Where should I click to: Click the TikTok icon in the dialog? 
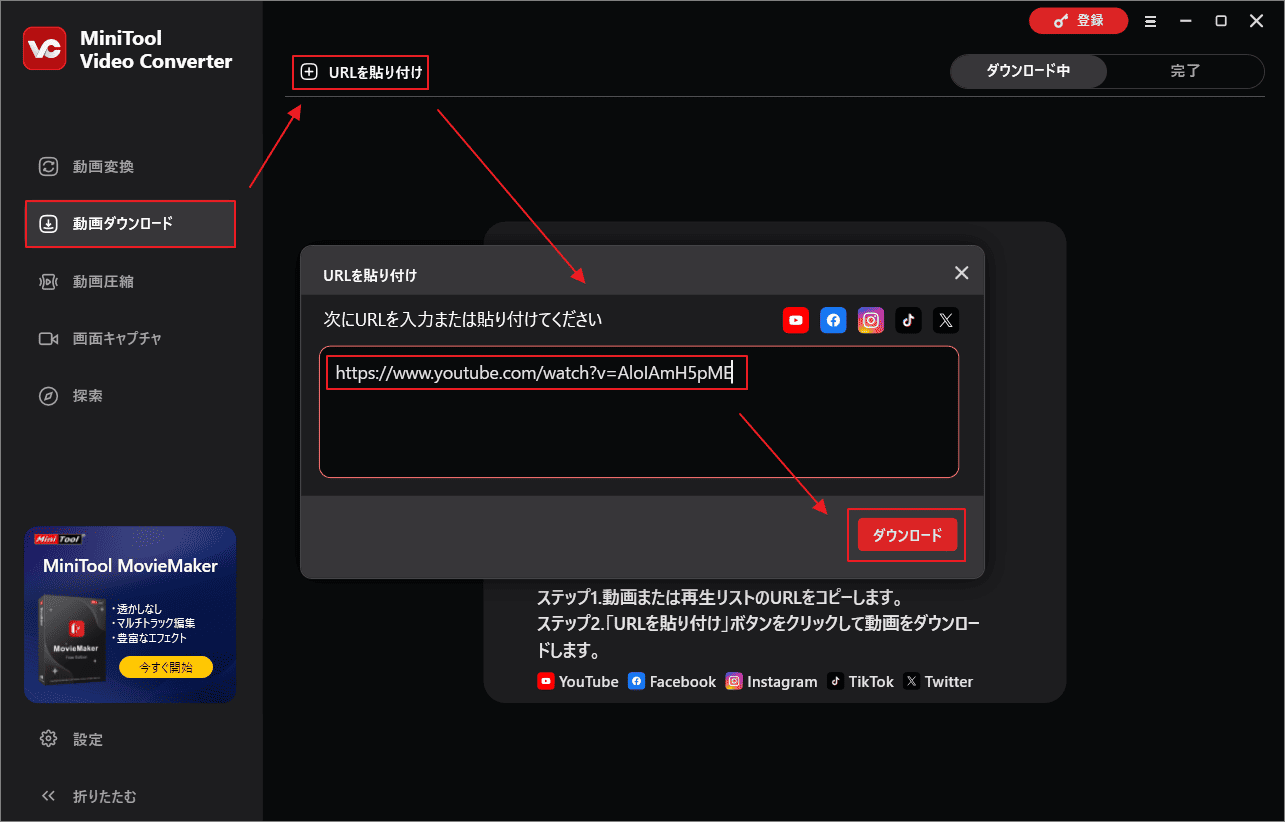pyautogui.click(x=908, y=320)
